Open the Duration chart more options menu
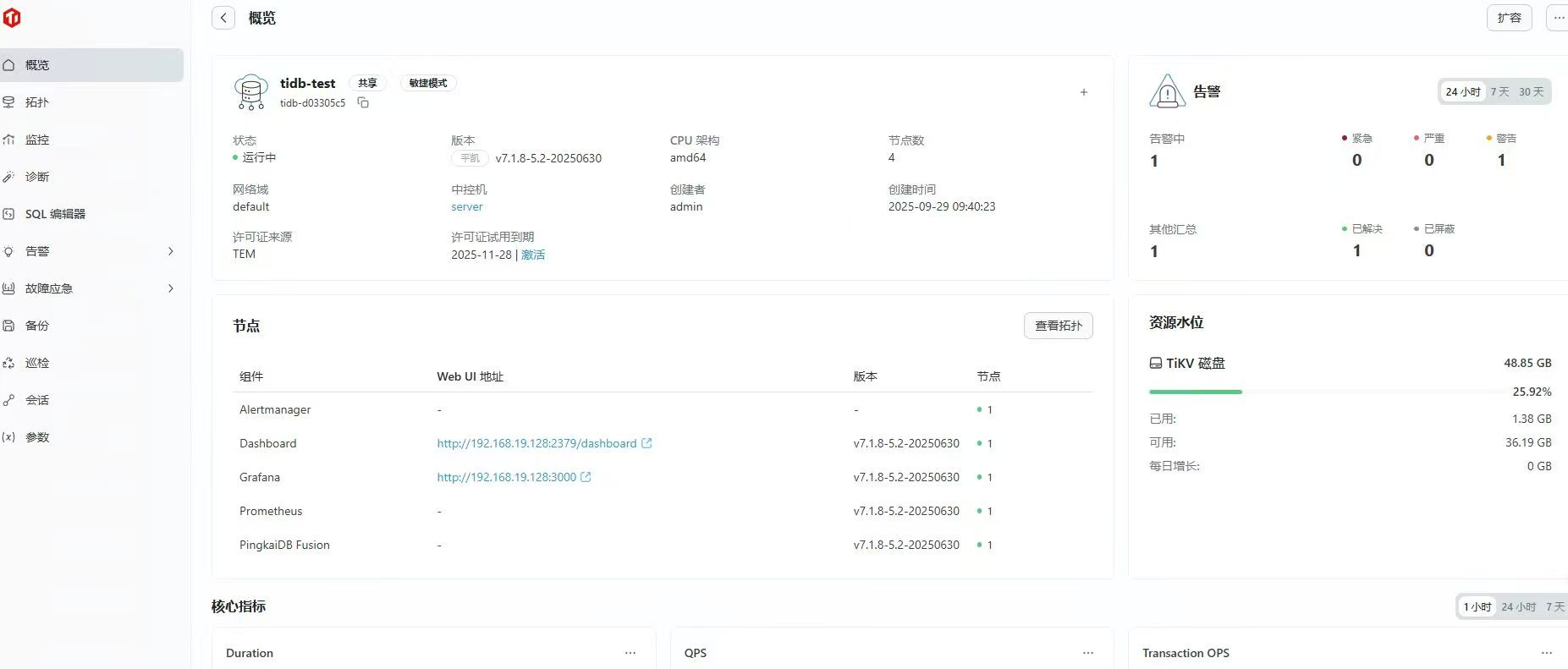This screenshot has width=1568, height=669. pos(630,653)
